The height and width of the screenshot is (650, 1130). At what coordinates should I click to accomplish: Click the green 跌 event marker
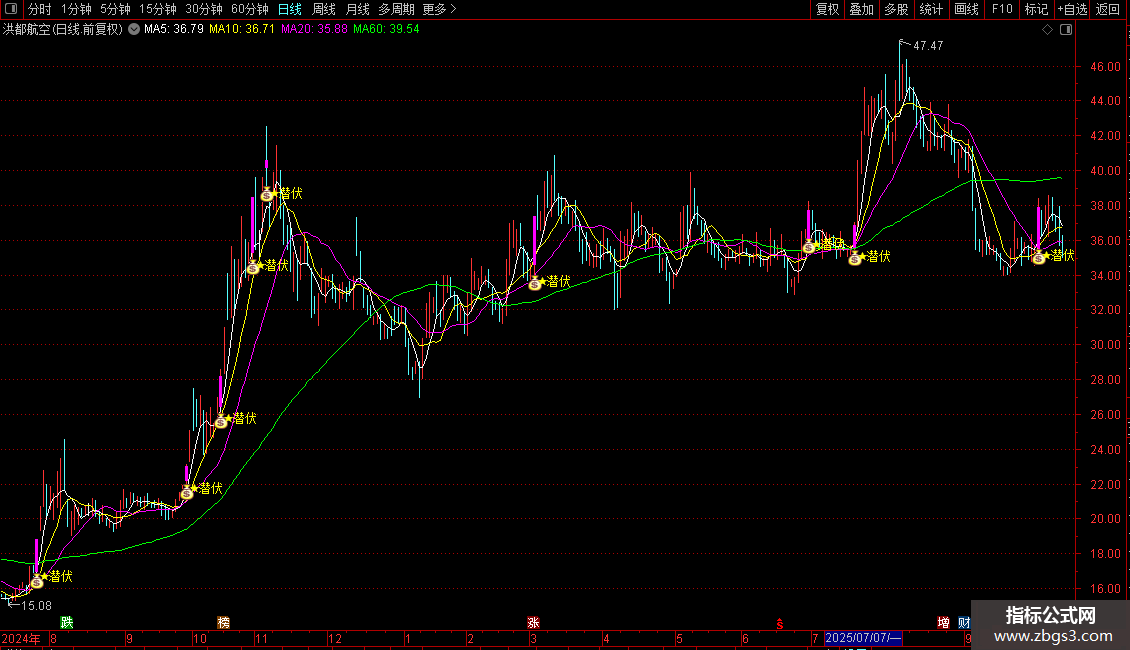66,622
